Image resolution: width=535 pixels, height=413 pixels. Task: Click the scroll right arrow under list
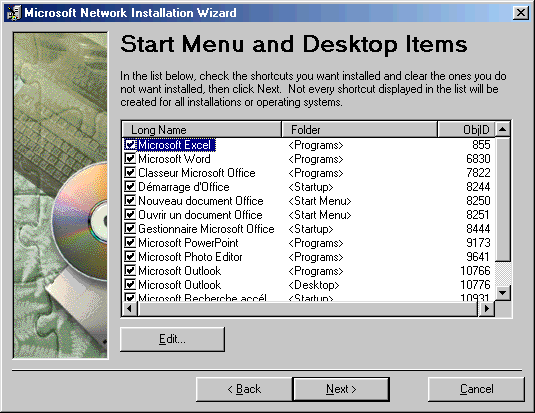pos(486,309)
